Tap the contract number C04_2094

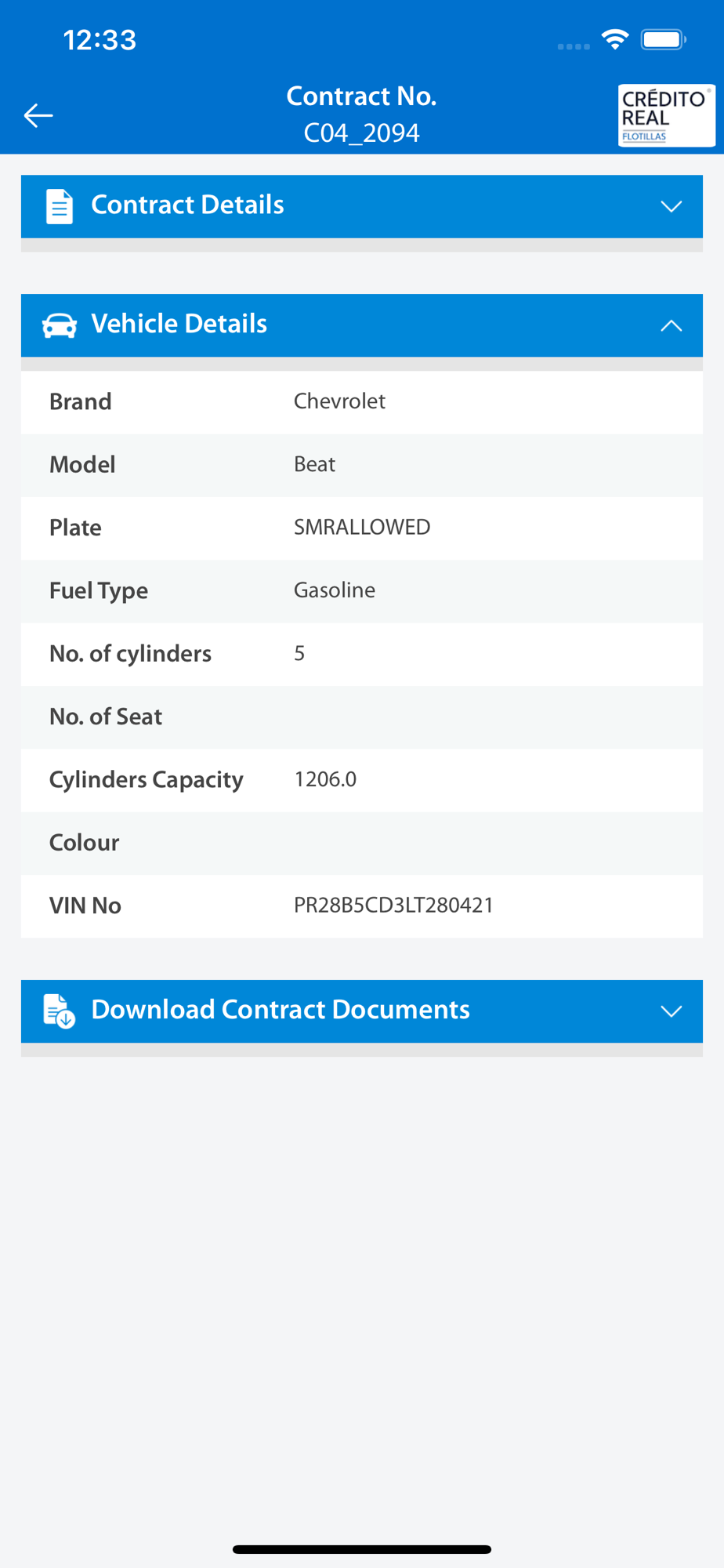coord(362,133)
